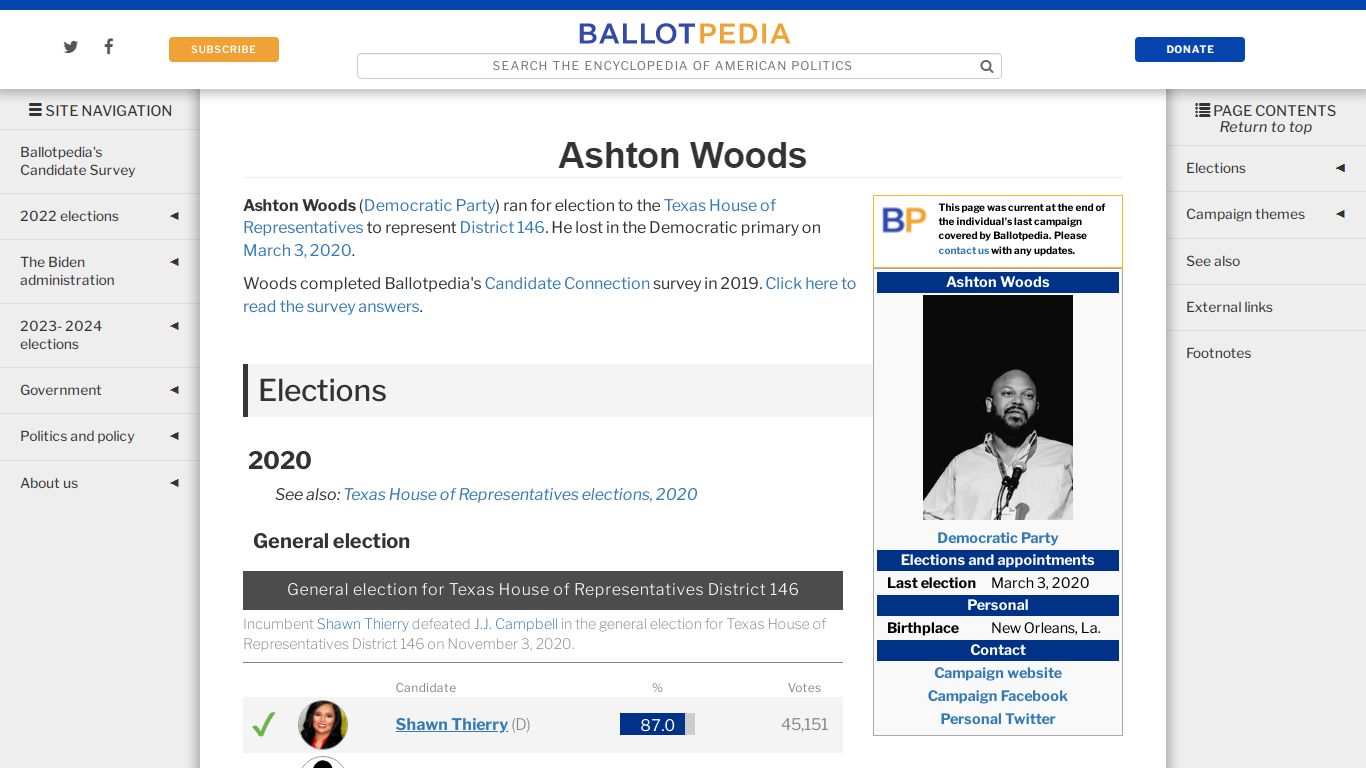
Task: Click the contact us link in infobox
Action: click(x=963, y=250)
